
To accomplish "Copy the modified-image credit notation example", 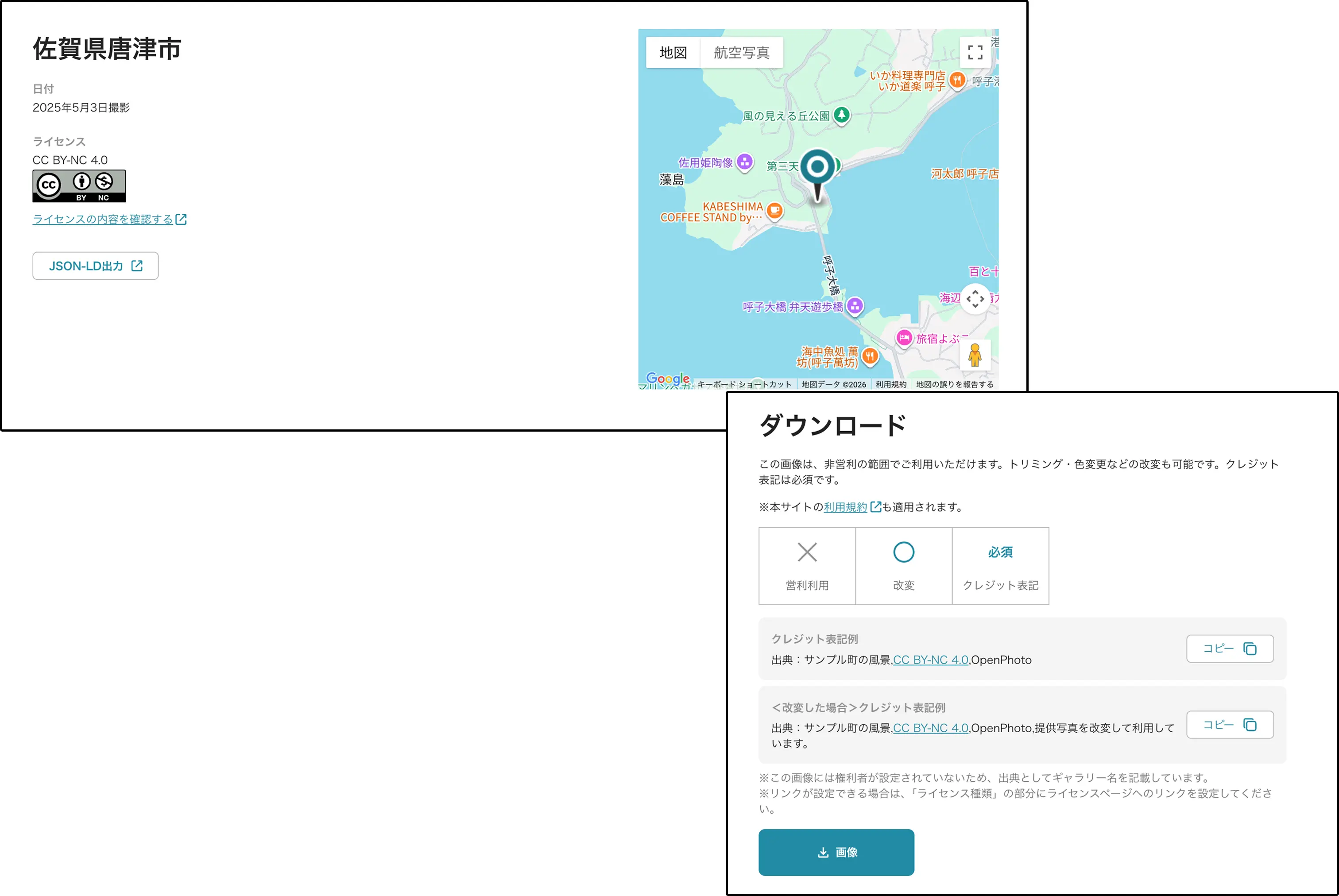I will pyautogui.click(x=1229, y=725).
